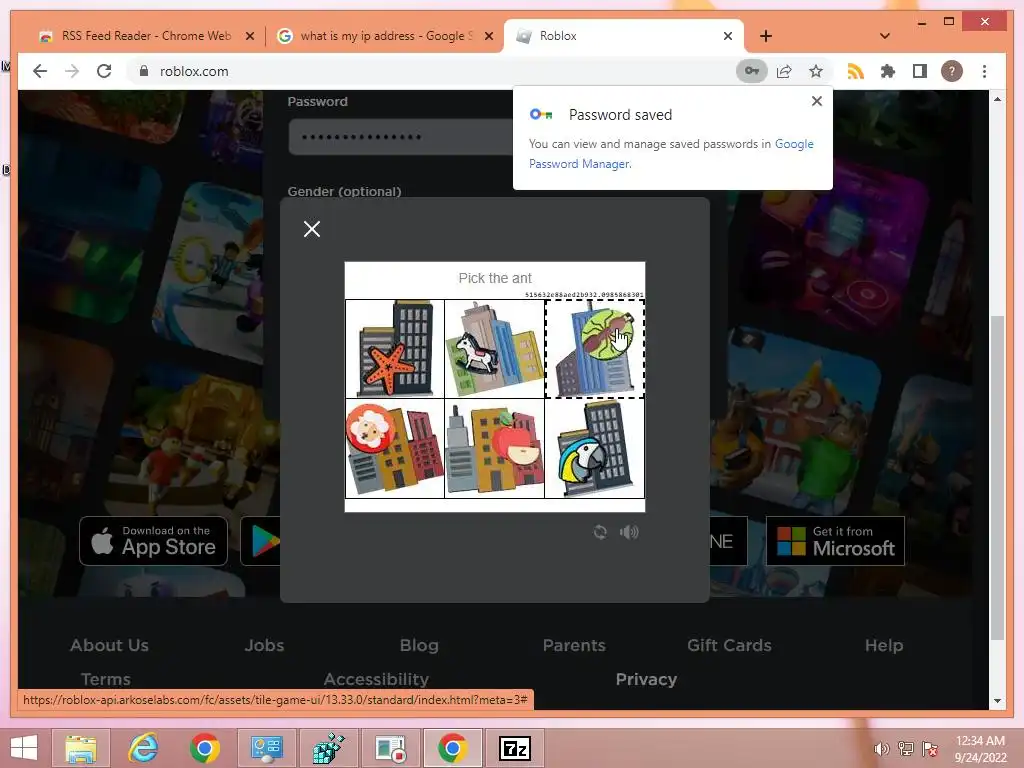Open the About Us footer link

109,645
